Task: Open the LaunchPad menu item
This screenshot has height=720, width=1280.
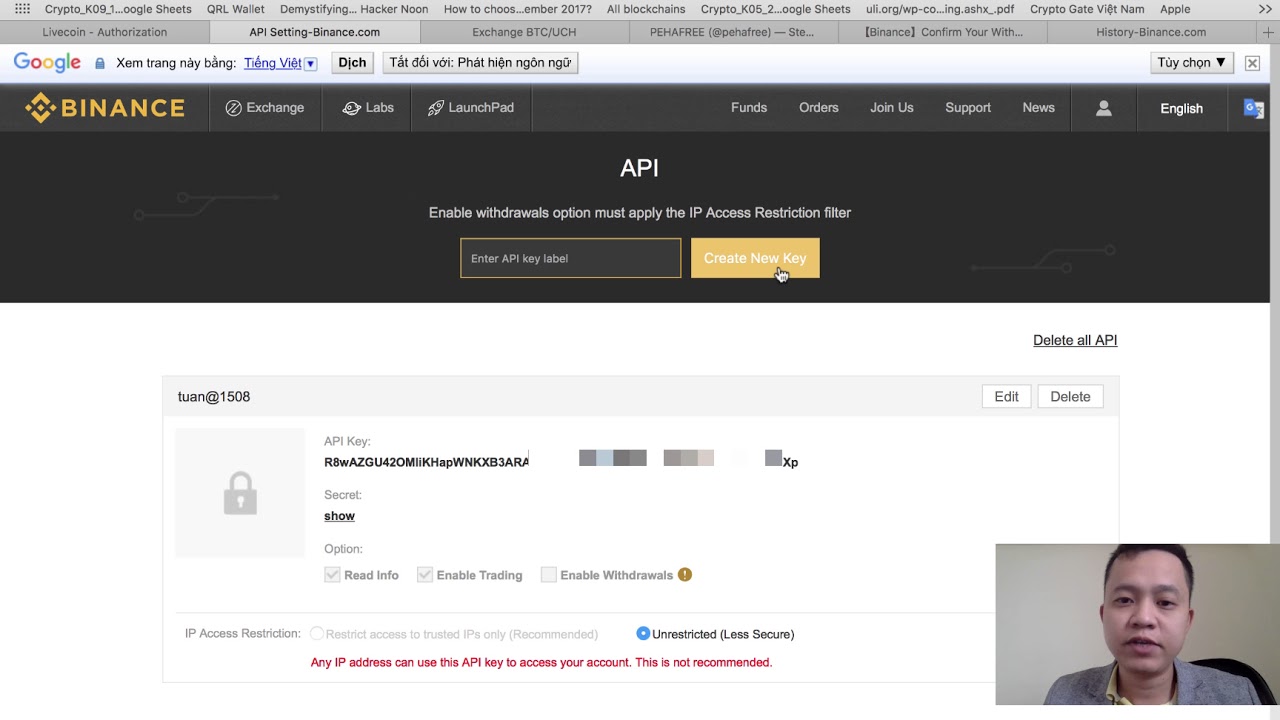Action: [x=471, y=108]
